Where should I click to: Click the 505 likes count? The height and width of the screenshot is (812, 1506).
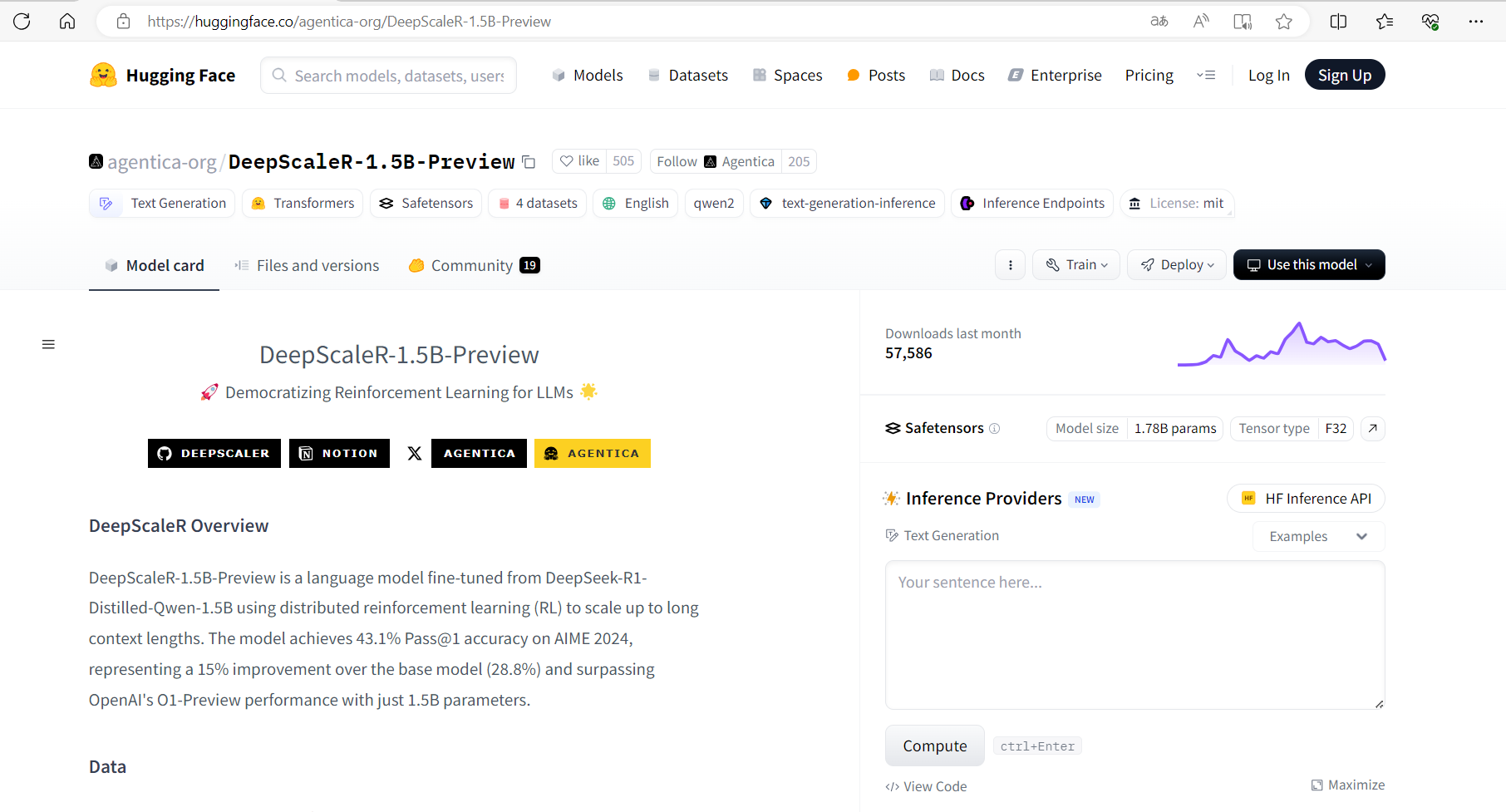[x=623, y=161]
